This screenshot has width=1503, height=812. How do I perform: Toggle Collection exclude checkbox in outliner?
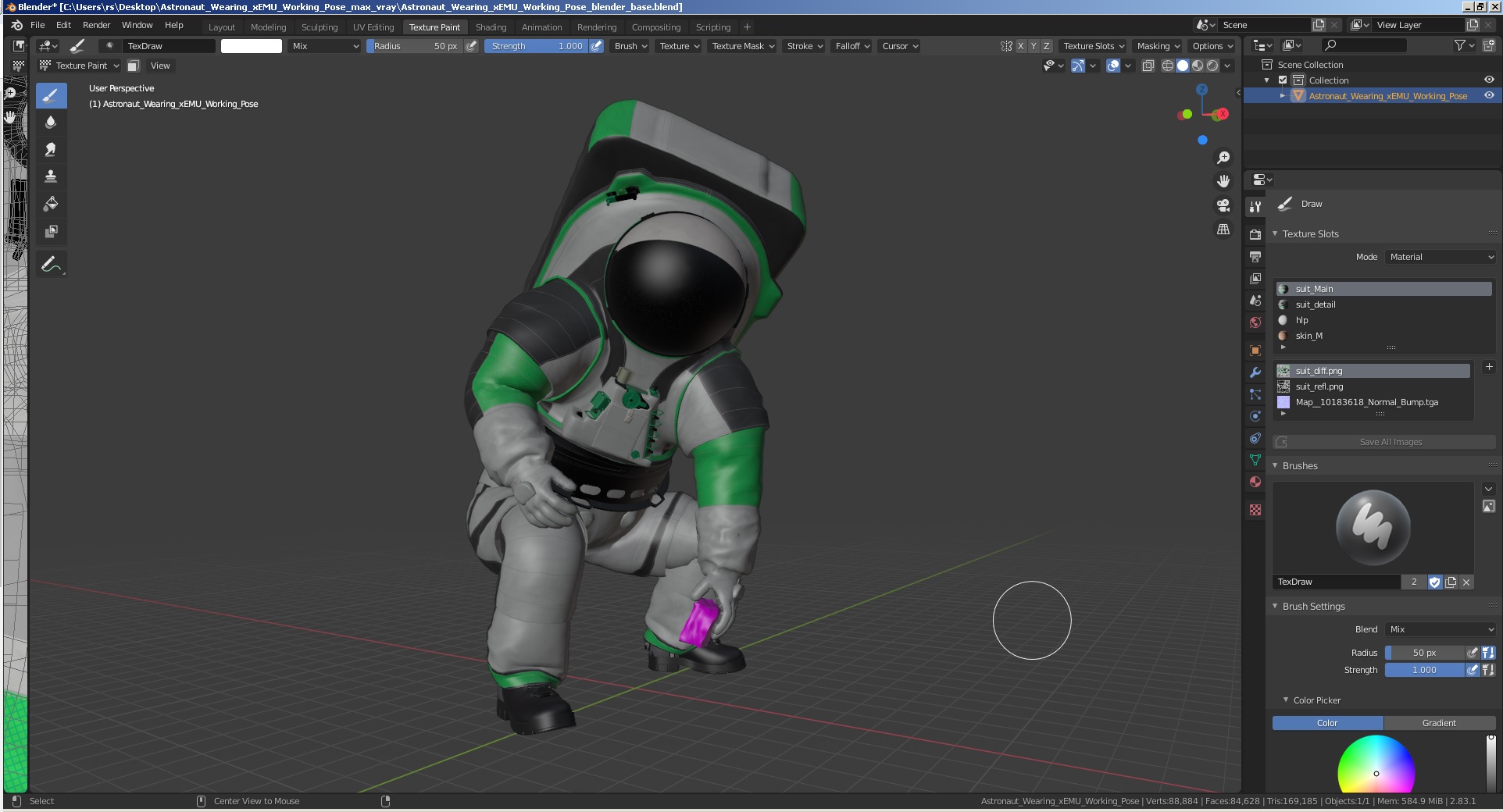[x=1283, y=80]
